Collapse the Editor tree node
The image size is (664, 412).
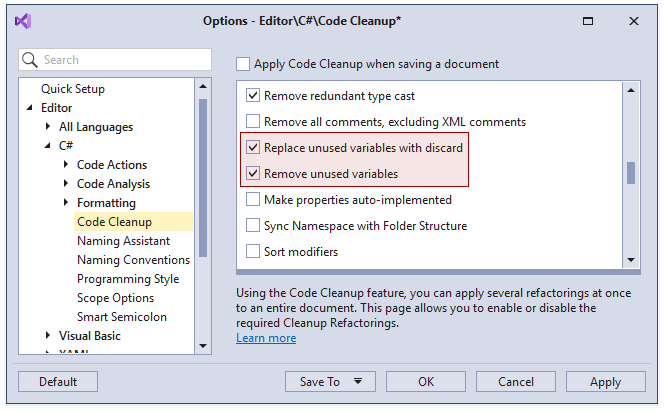29,108
